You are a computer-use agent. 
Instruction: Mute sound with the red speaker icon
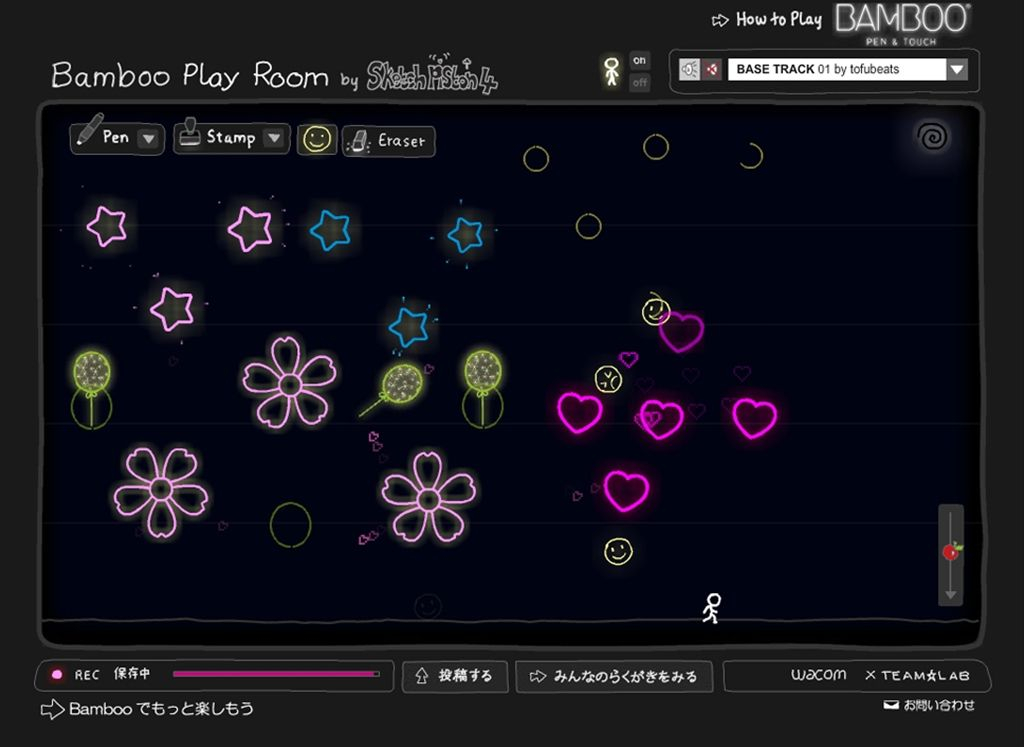click(712, 69)
